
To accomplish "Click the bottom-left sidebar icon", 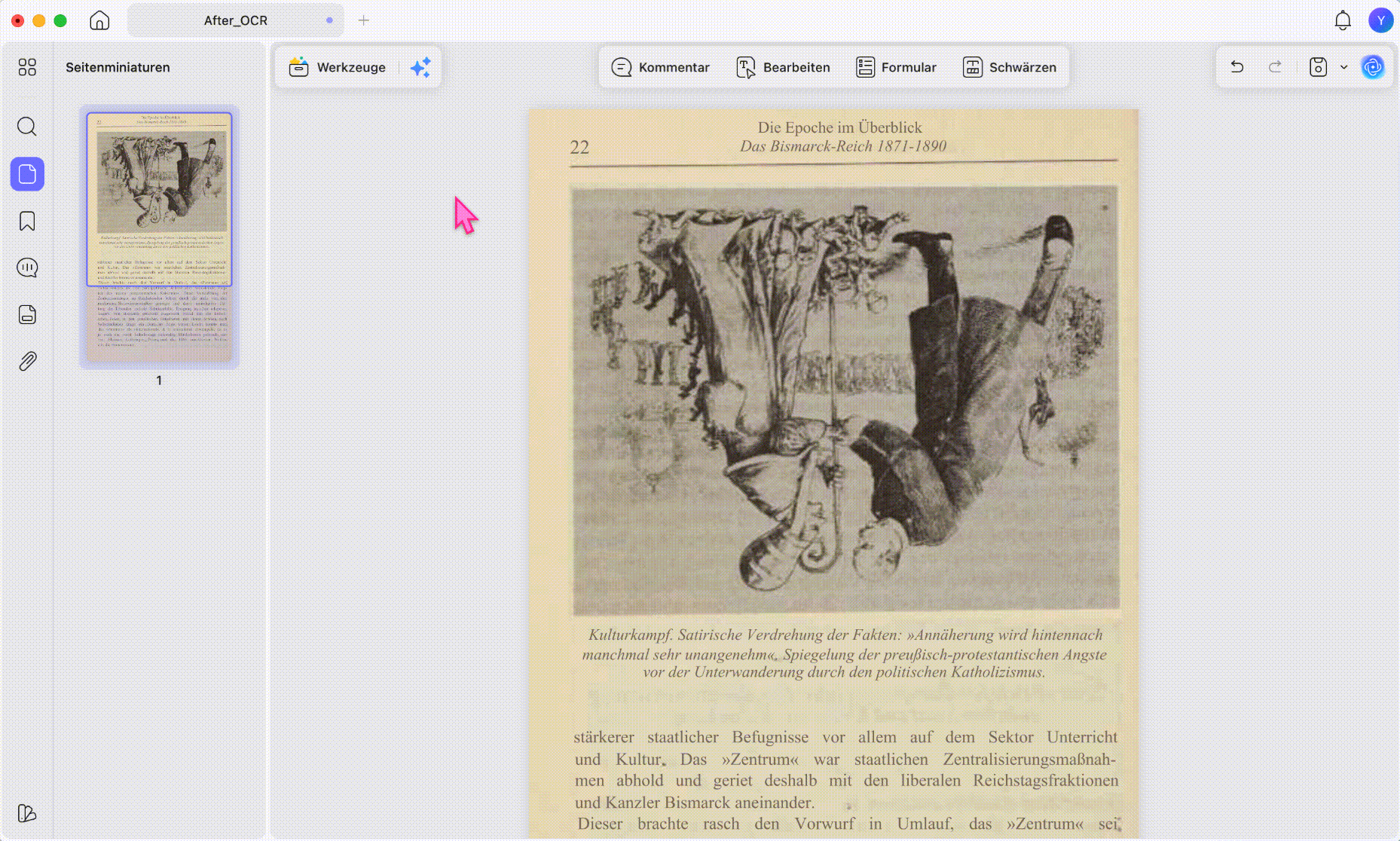I will click(x=27, y=813).
